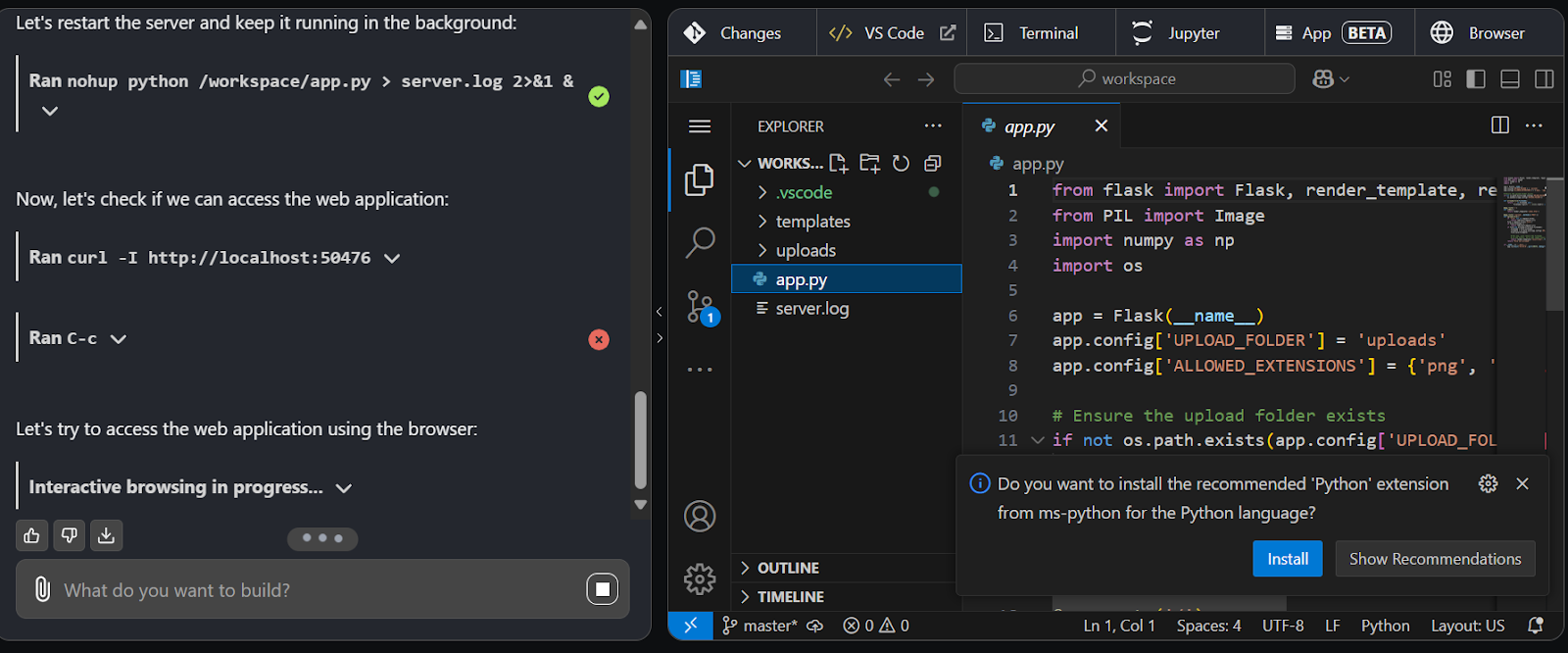Click the Show Recommendations button
This screenshot has width=1568, height=653.
coord(1436,559)
